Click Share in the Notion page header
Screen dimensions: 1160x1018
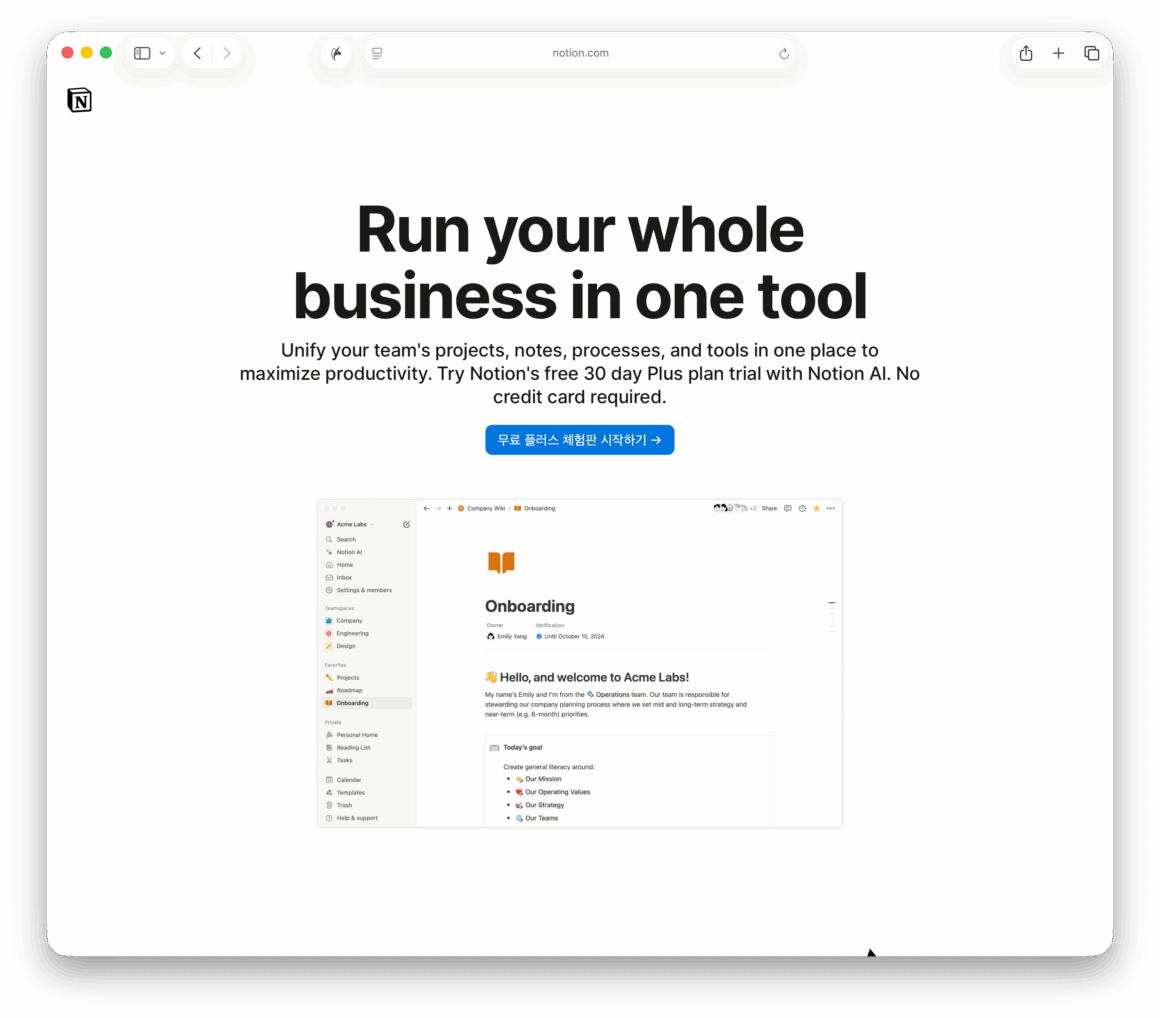[x=769, y=508]
